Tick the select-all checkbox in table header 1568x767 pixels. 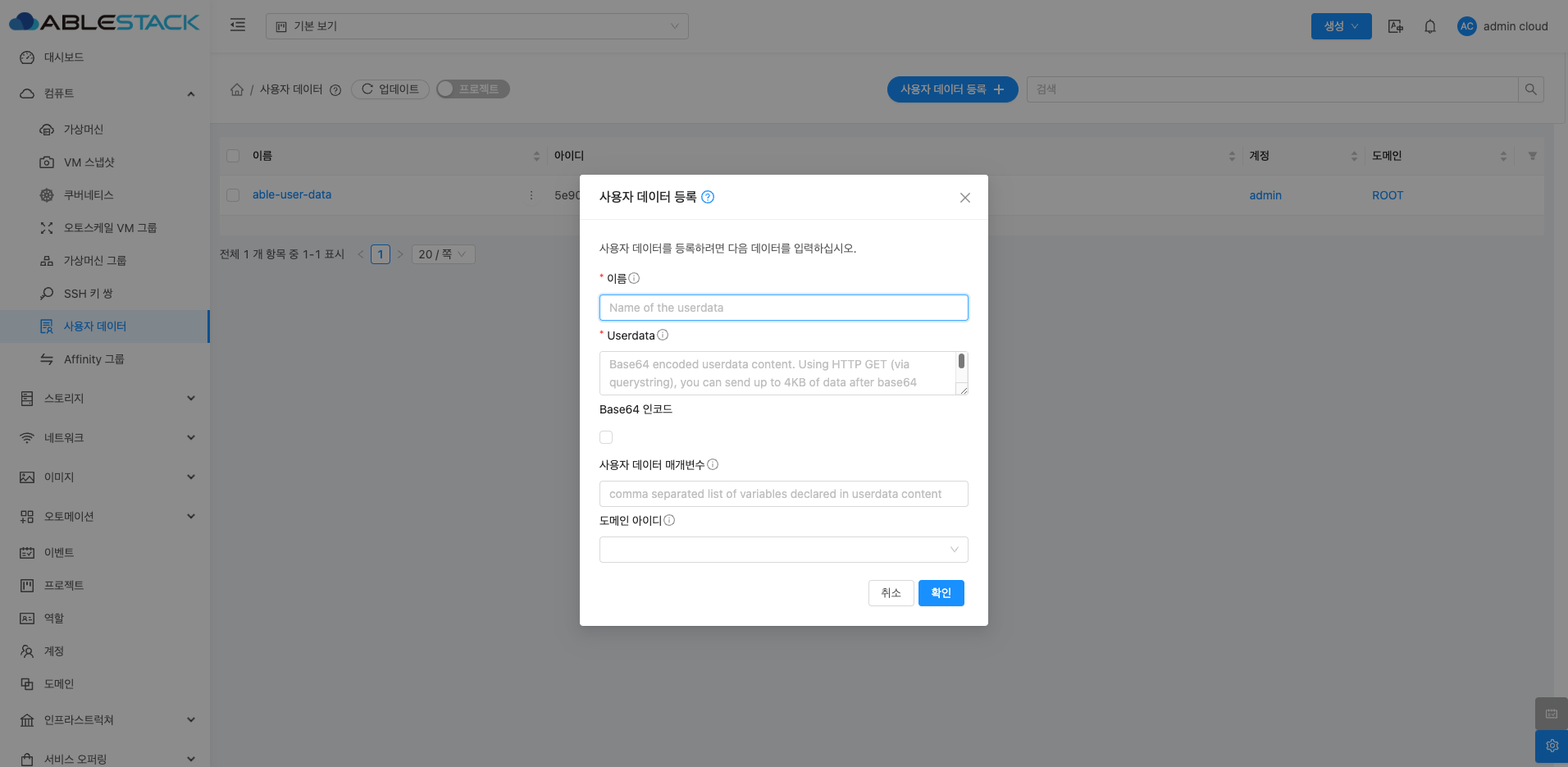pyautogui.click(x=233, y=156)
